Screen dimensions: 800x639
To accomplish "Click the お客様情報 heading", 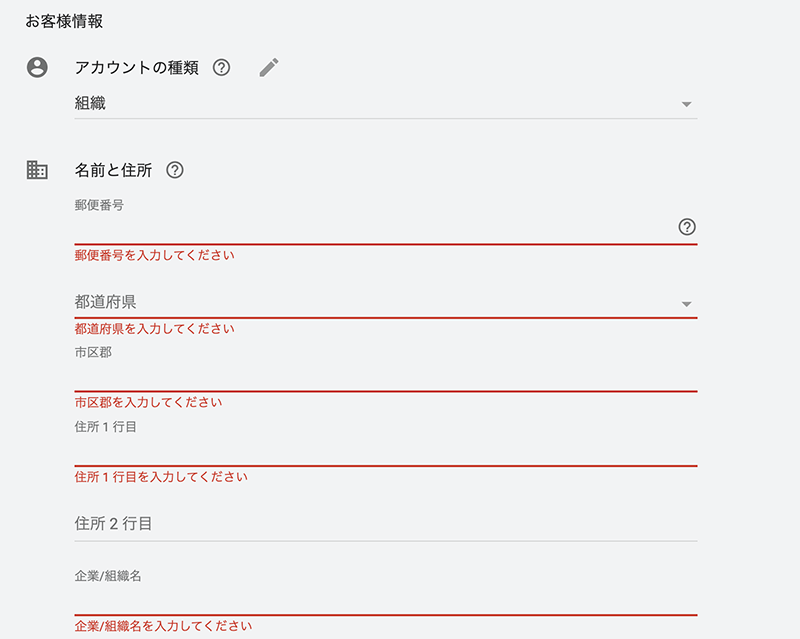I will click(64, 21).
